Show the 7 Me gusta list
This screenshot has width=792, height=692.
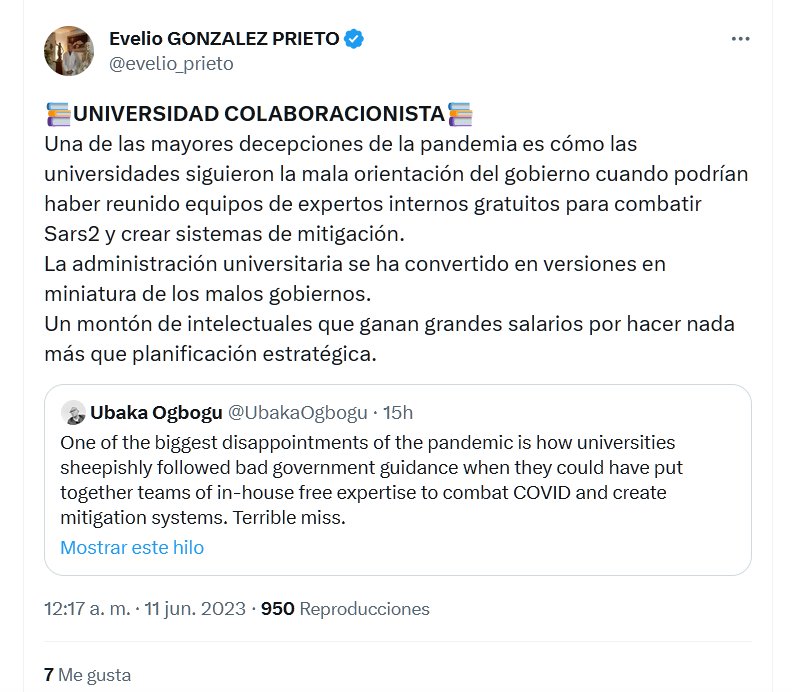87,675
